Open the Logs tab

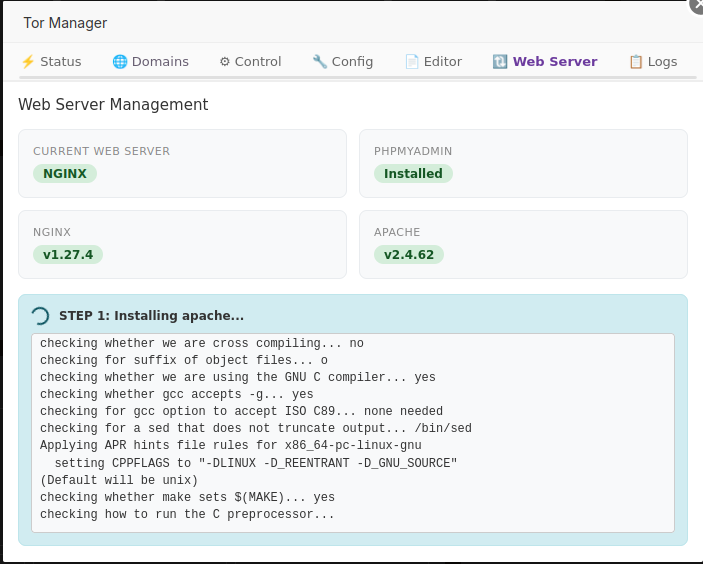click(653, 61)
